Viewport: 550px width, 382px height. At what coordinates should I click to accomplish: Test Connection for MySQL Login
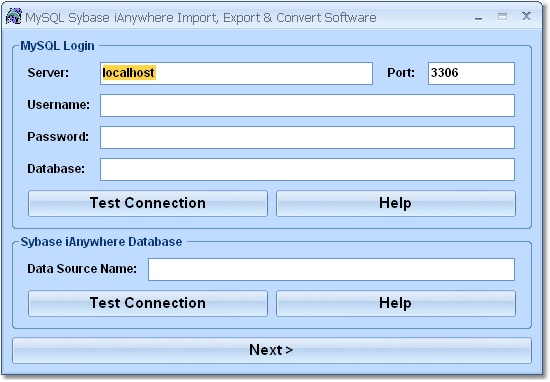point(148,203)
